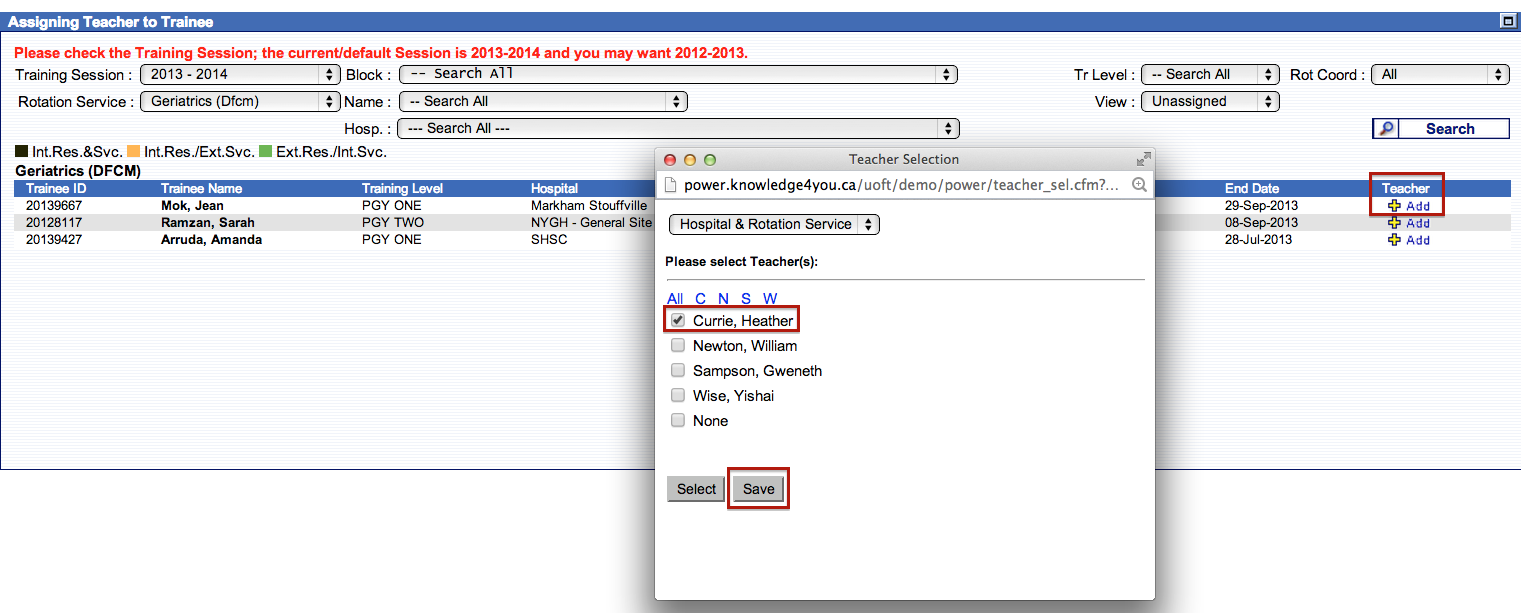Screen dimensions: 1521x613
Task: Expand the Rotation Service dropdown
Action: 240,102
